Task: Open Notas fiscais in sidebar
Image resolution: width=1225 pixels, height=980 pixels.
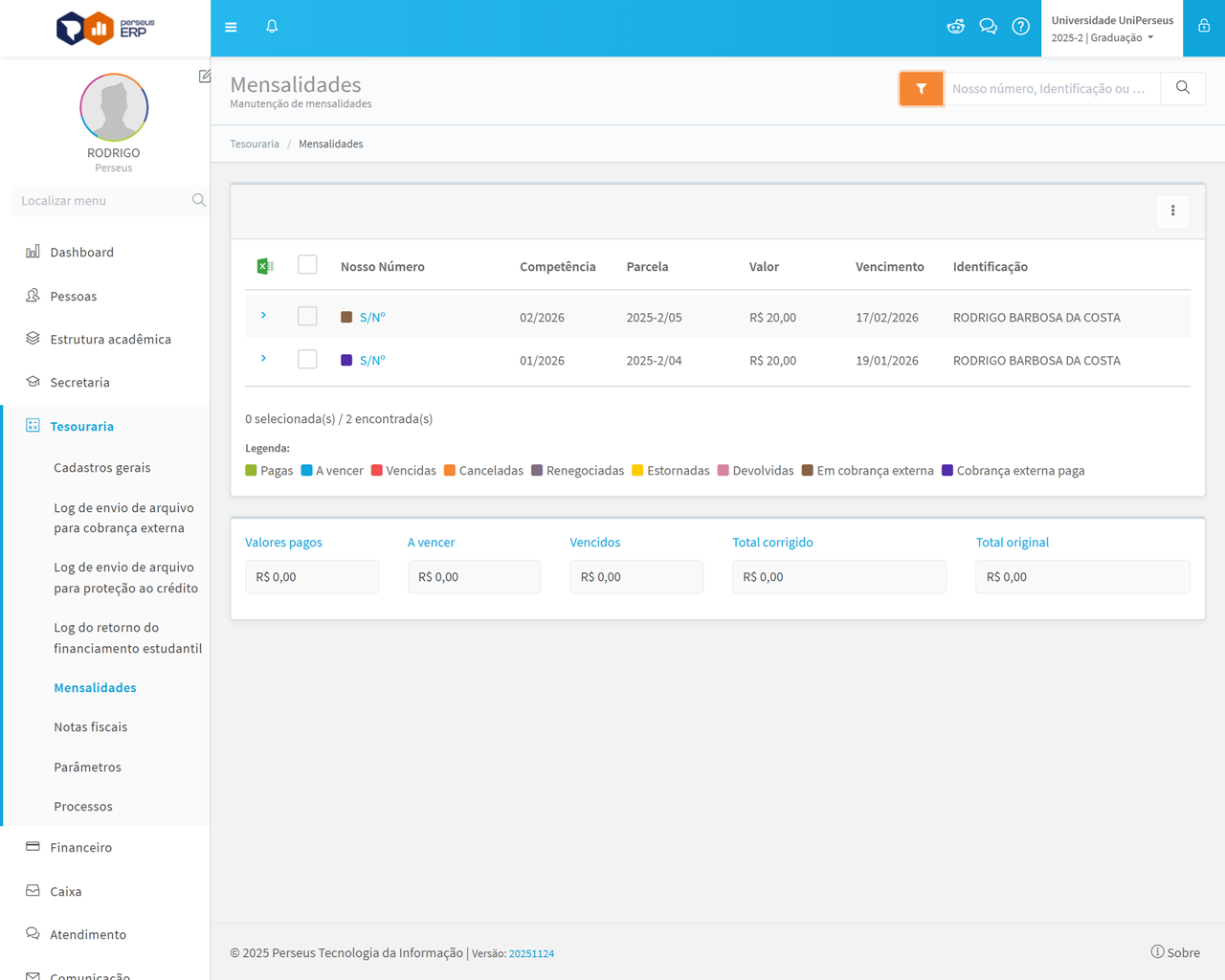Action: [x=91, y=727]
